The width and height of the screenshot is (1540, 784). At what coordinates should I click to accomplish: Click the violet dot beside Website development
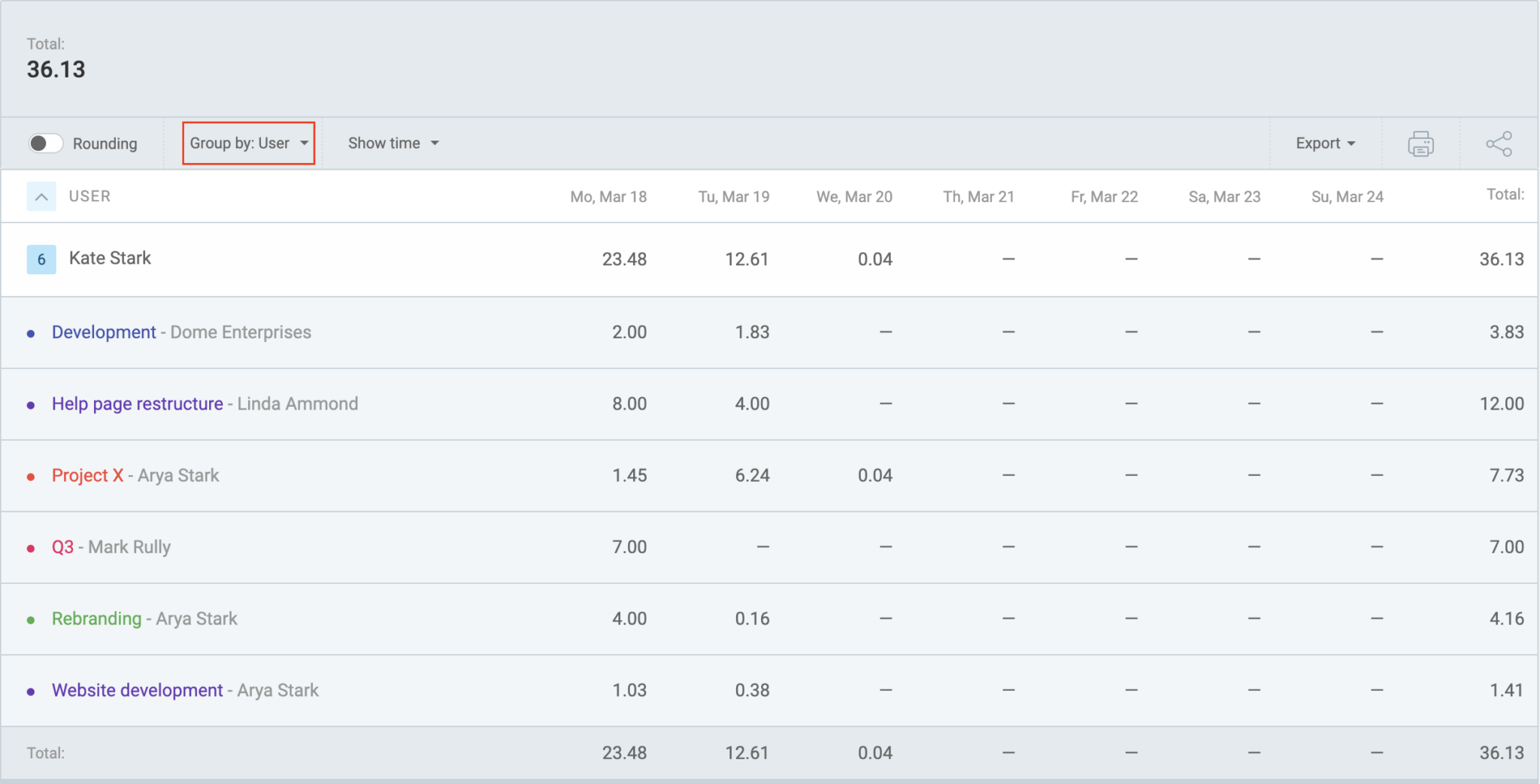point(30,690)
